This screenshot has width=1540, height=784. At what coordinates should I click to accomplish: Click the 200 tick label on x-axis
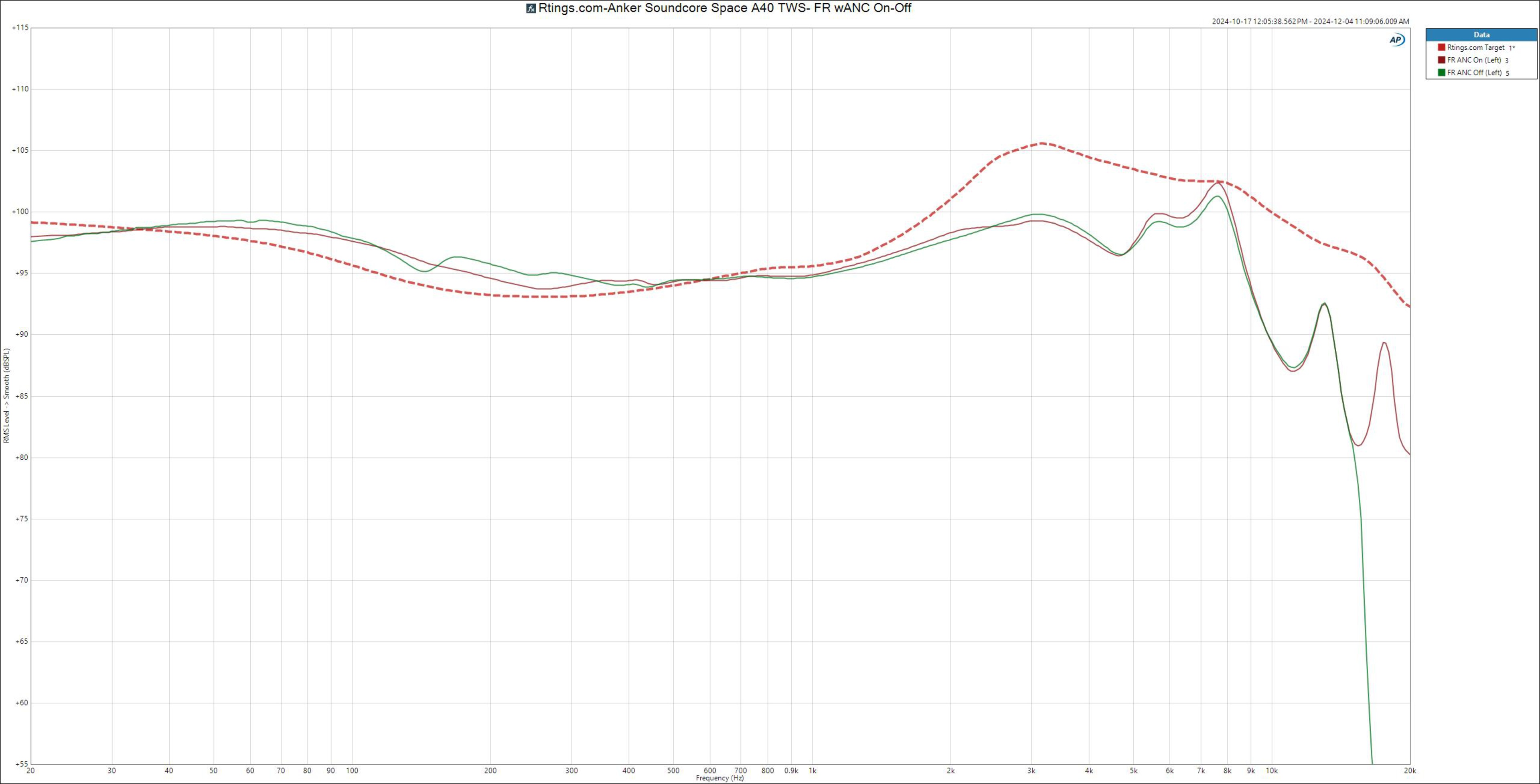[490, 771]
